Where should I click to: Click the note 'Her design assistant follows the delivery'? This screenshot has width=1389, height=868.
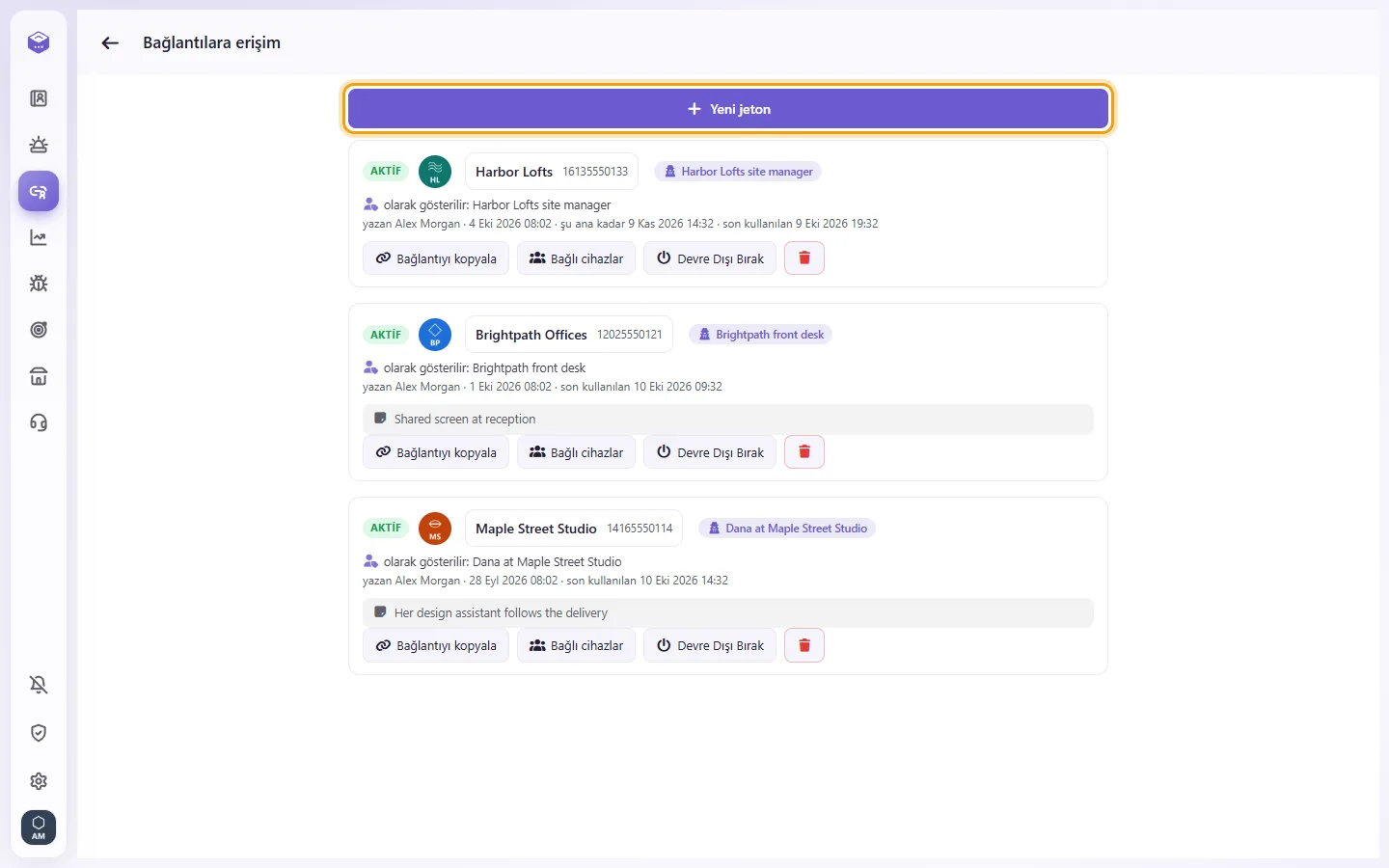(728, 613)
